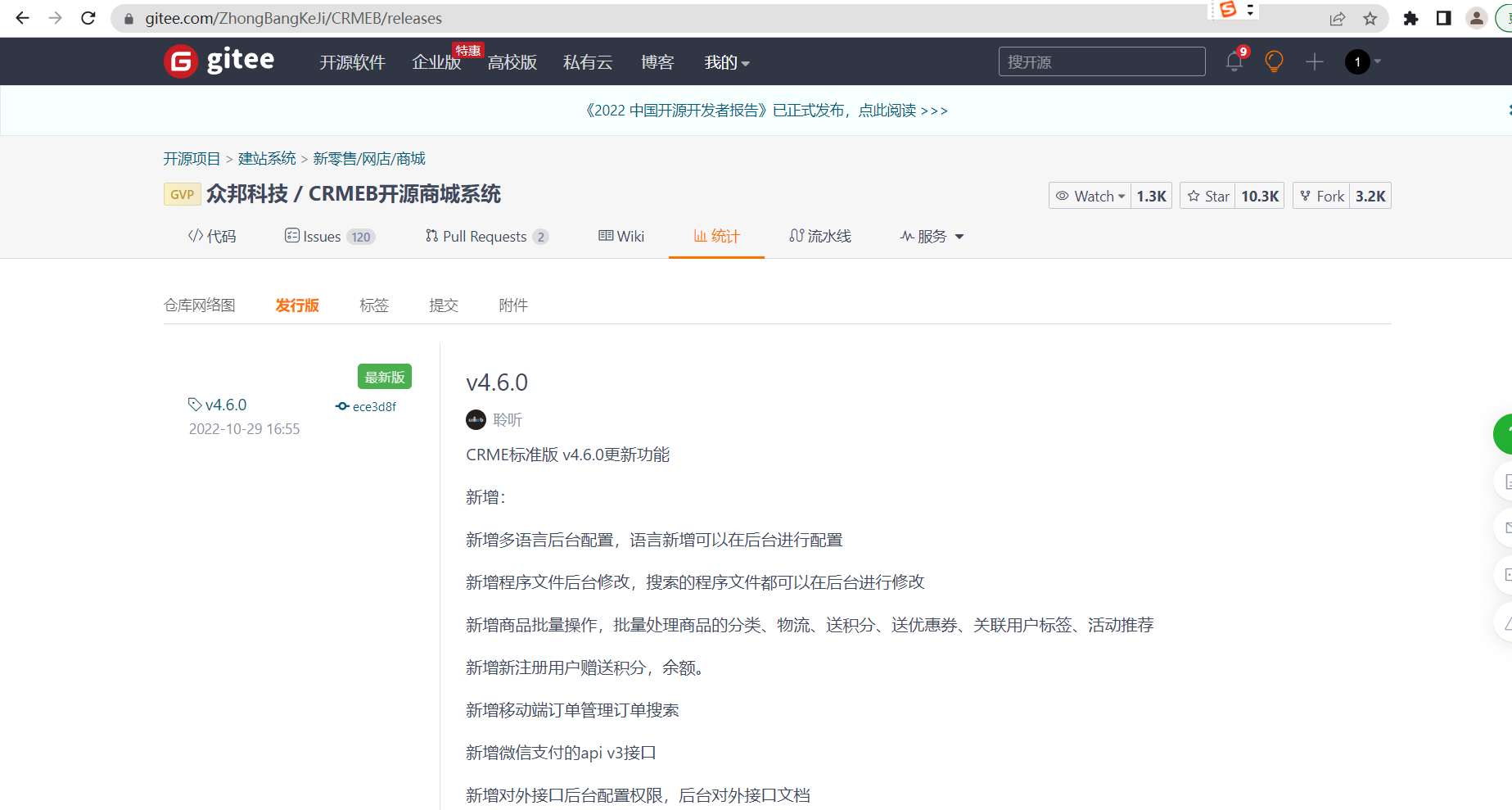Switch to the Pull Requests tab
1512x810 pixels.
[x=486, y=237]
